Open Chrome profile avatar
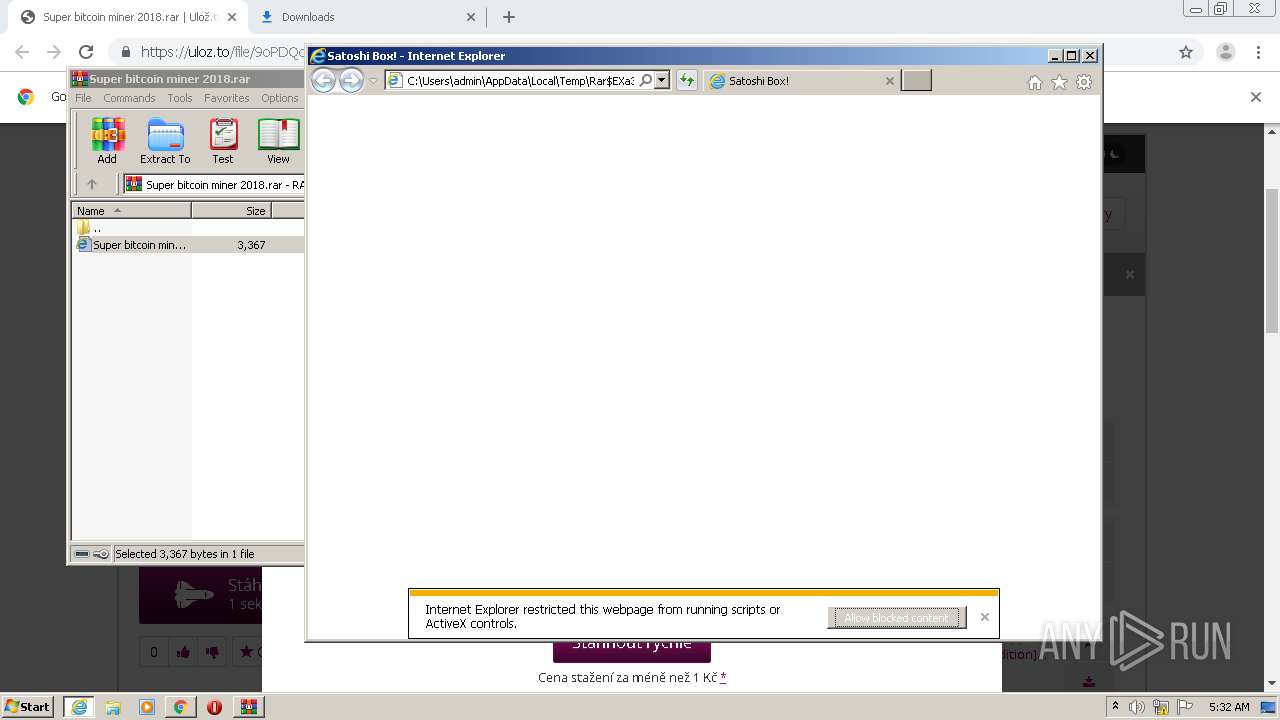 [1225, 52]
